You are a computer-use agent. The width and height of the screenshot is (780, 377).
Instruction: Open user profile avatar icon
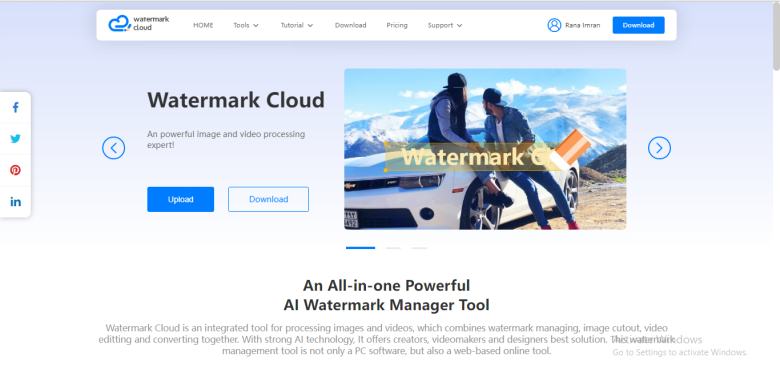[x=554, y=25]
